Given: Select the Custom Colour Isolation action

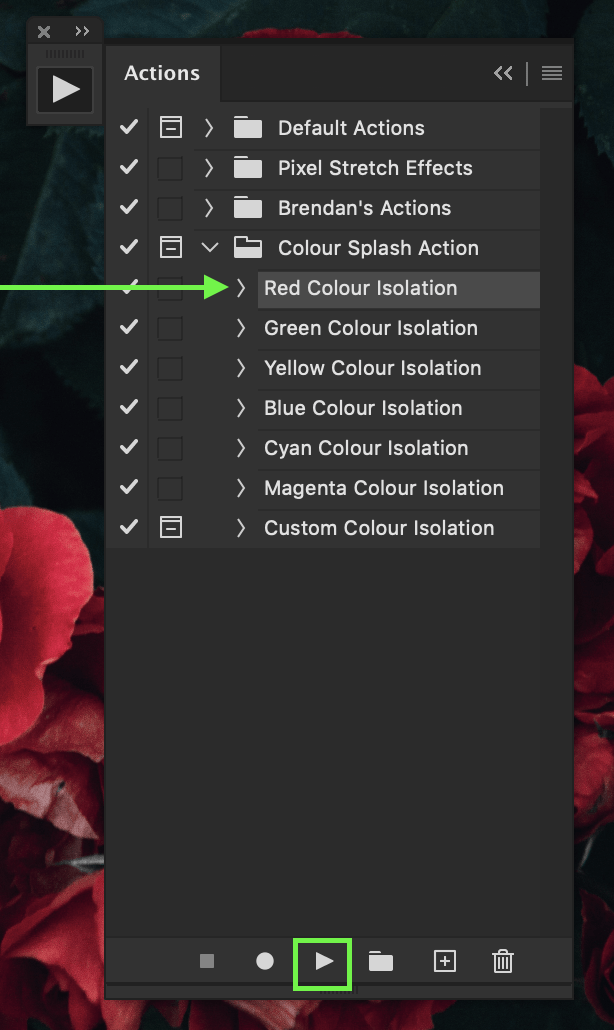Looking at the screenshot, I should click(379, 528).
